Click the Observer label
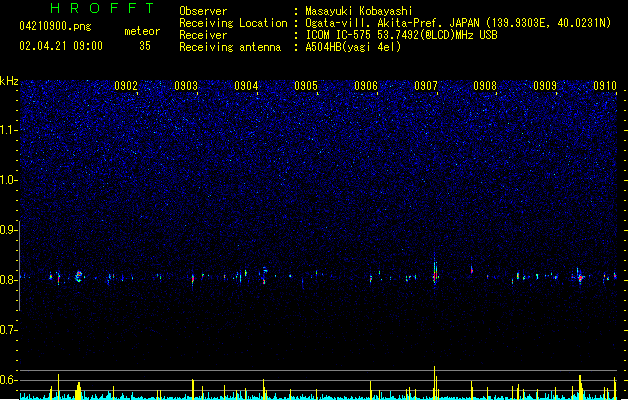This screenshot has height=400, width=629. 203,11
